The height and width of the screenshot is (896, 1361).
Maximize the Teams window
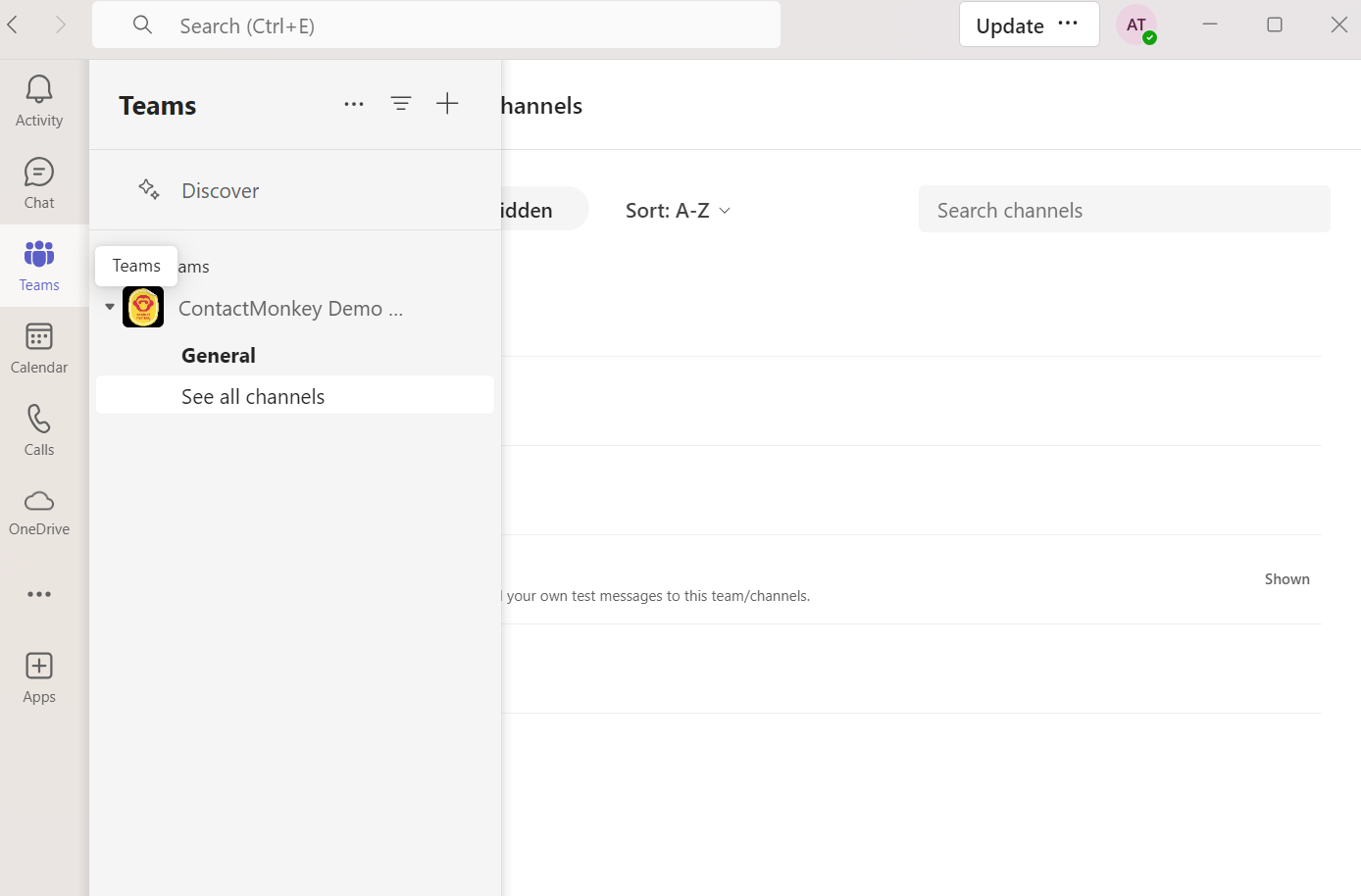click(x=1275, y=25)
